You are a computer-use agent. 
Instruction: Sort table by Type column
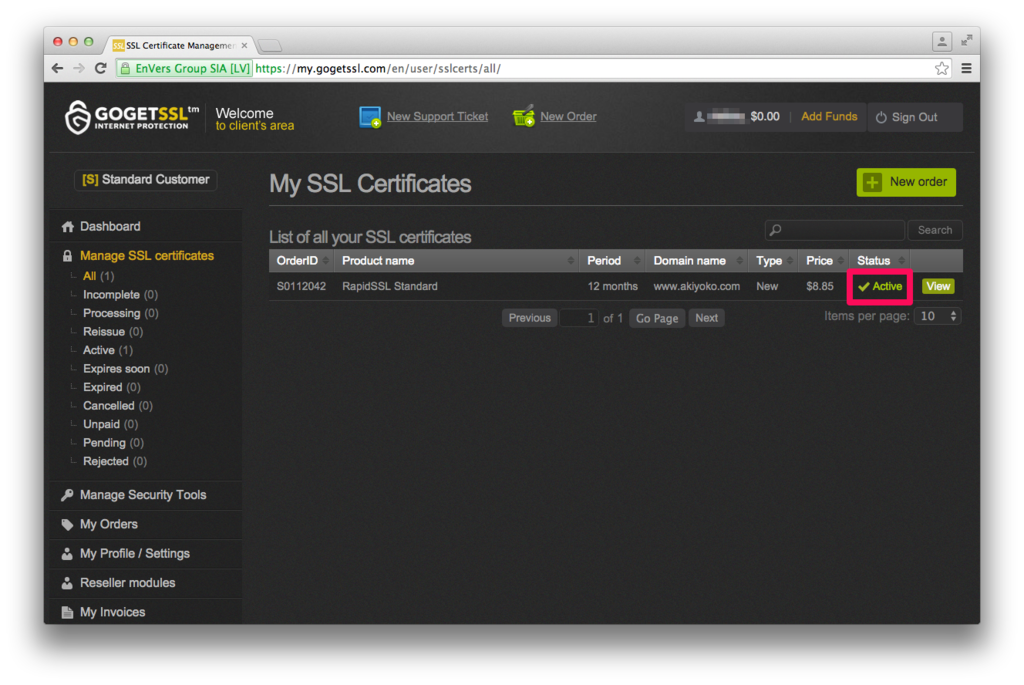coord(773,261)
